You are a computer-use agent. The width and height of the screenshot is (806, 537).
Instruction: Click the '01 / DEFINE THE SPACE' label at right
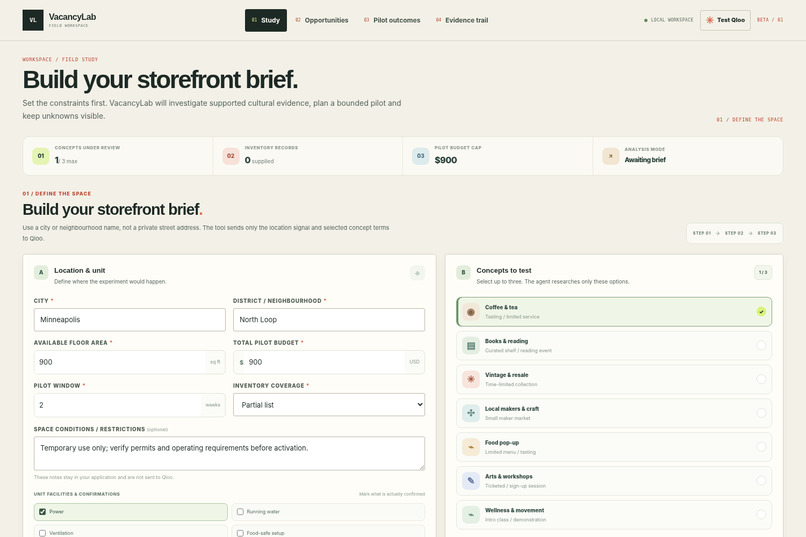(749, 120)
